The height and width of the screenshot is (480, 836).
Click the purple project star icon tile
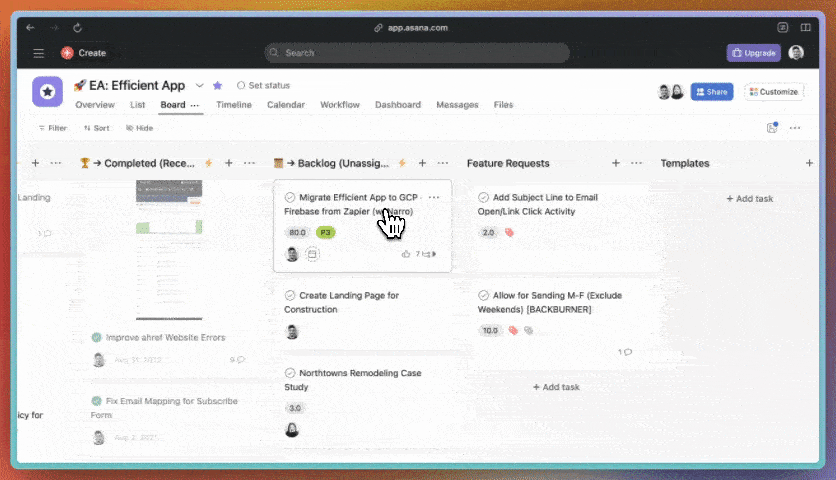coord(47,92)
